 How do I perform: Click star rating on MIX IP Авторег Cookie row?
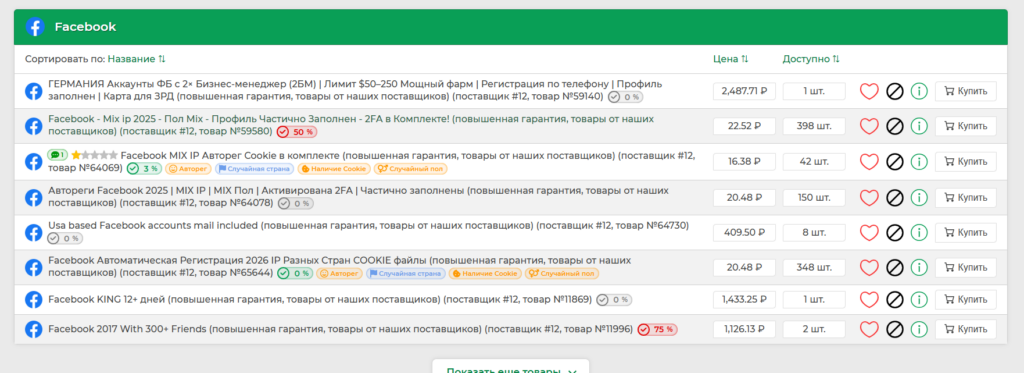95,155
